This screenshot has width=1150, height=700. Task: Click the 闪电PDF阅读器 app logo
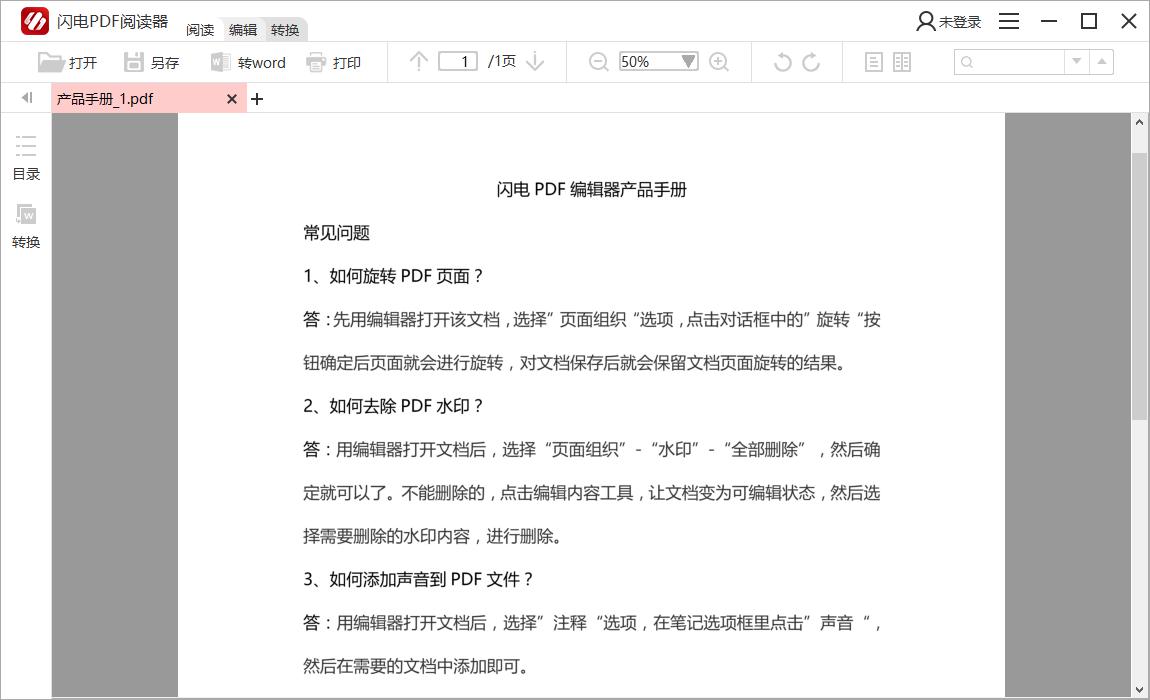pos(34,21)
